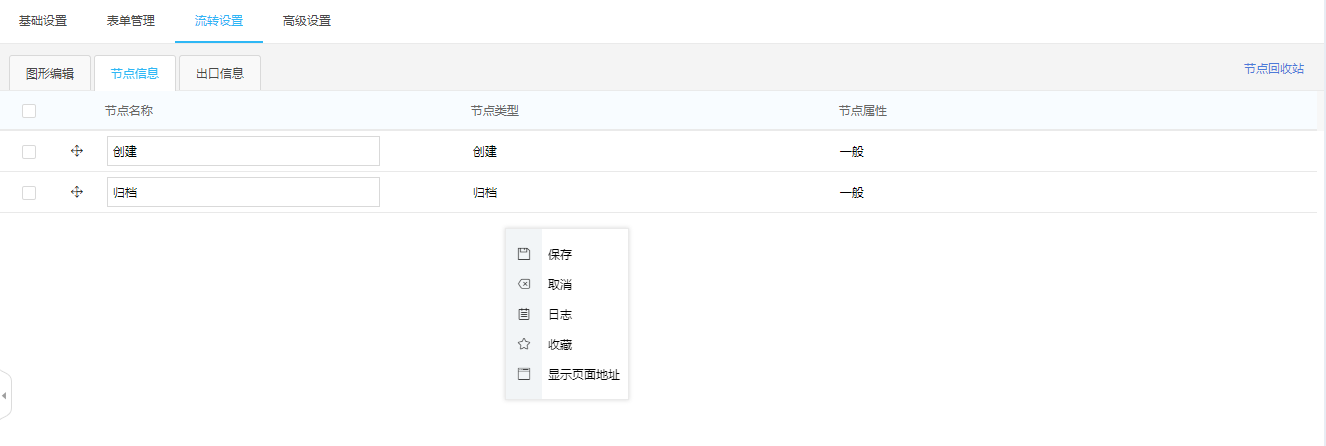Switch to the 基础设置 tab
This screenshot has width=1326, height=446.
[43, 21]
